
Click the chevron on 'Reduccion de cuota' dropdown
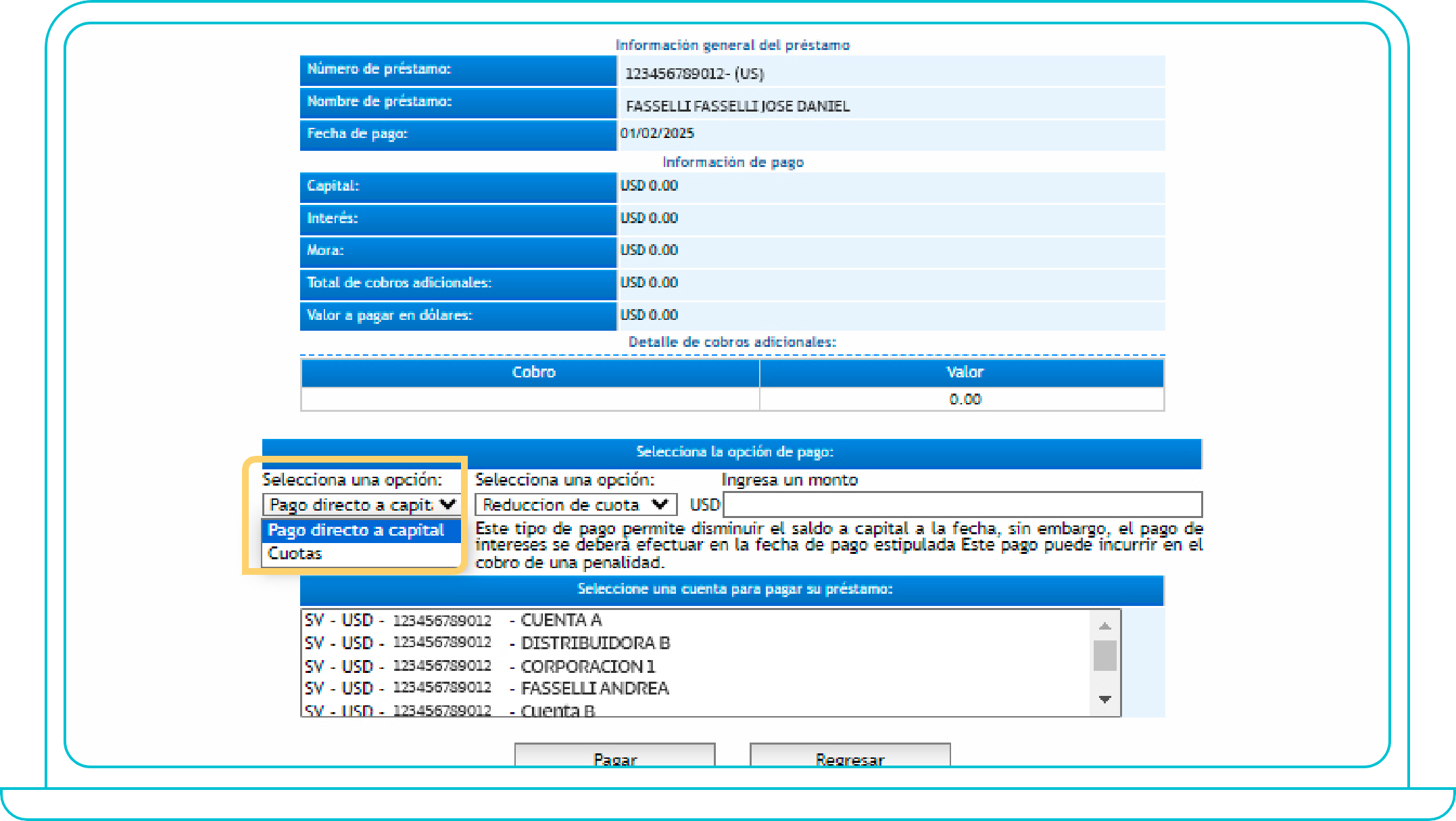(x=660, y=505)
